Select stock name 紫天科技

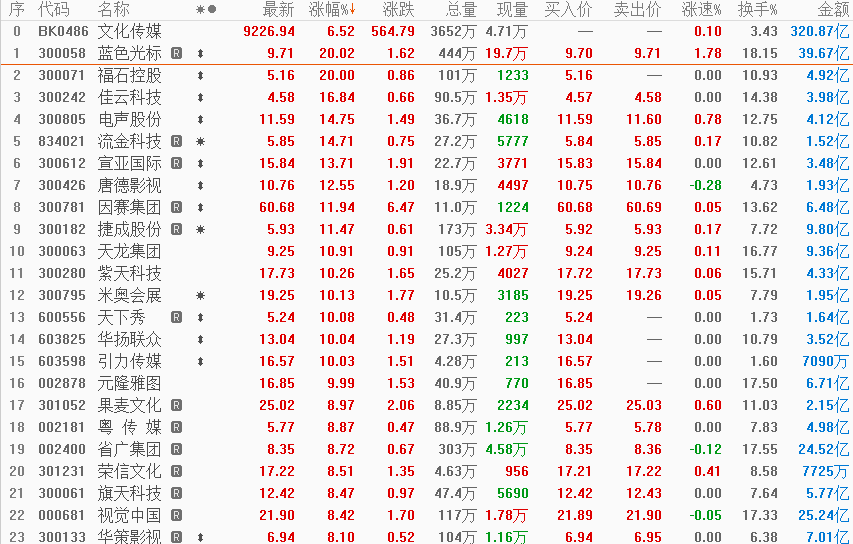click(129, 273)
